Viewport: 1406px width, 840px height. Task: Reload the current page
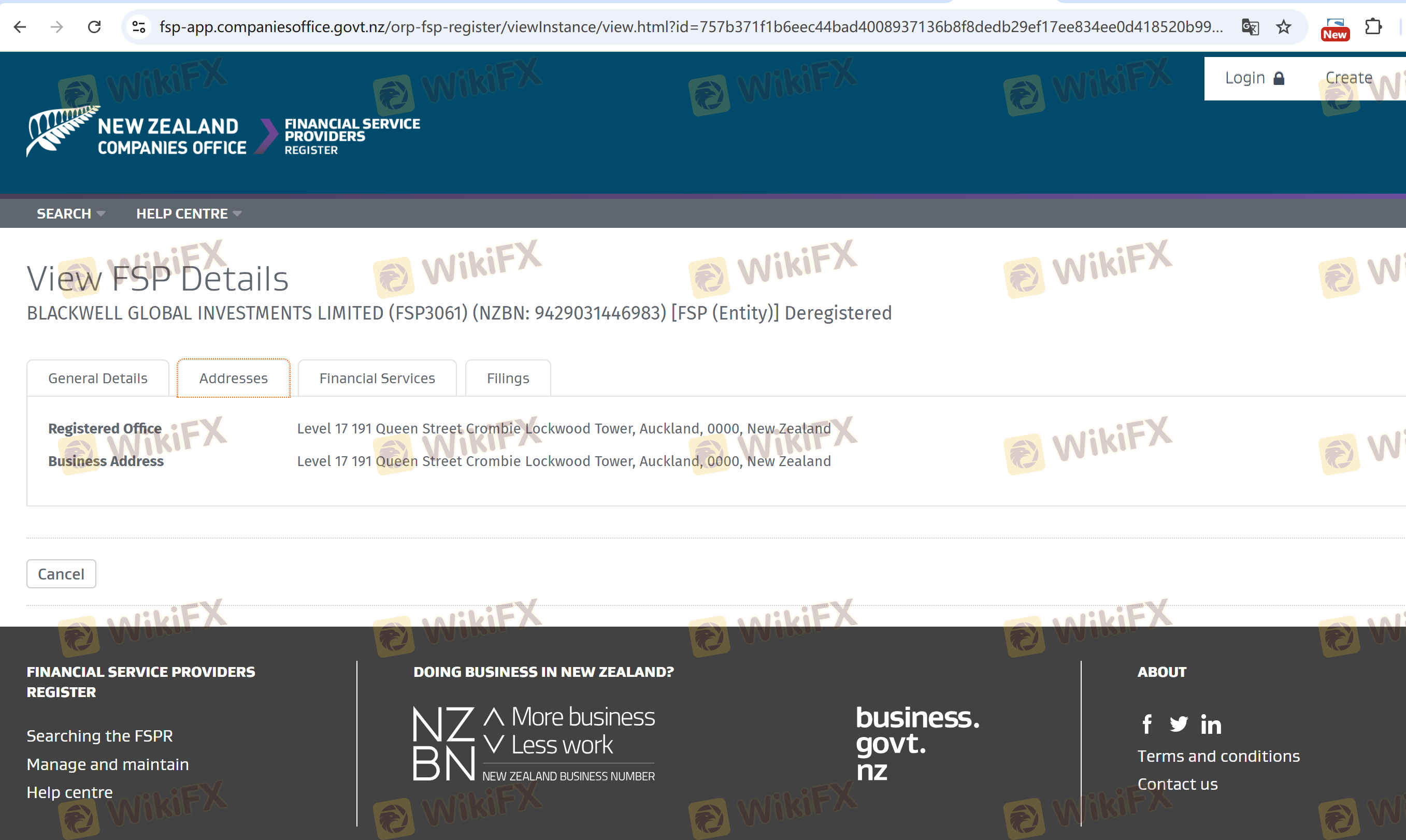(x=94, y=26)
